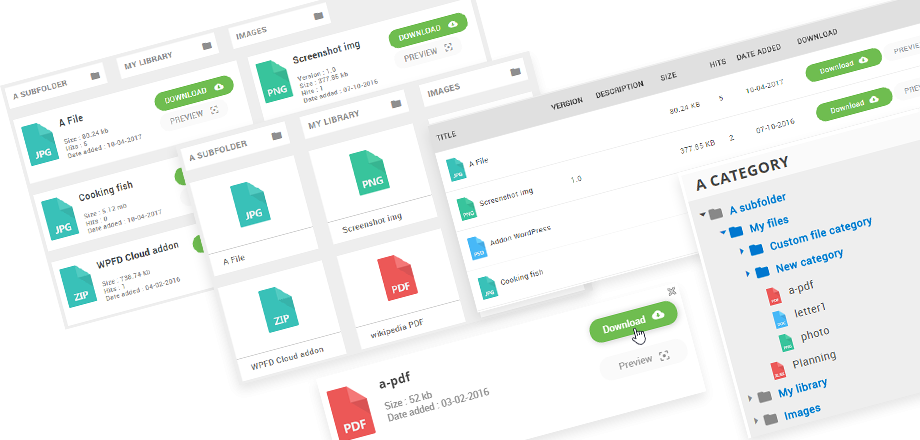Screen dimensions: 920x440
Task: Click the JPG icon in the table's A File row
Action: click(455, 169)
